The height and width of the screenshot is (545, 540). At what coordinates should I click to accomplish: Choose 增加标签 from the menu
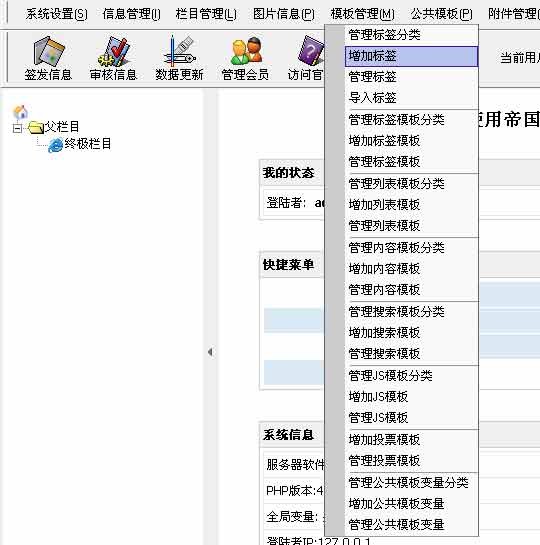coord(411,56)
